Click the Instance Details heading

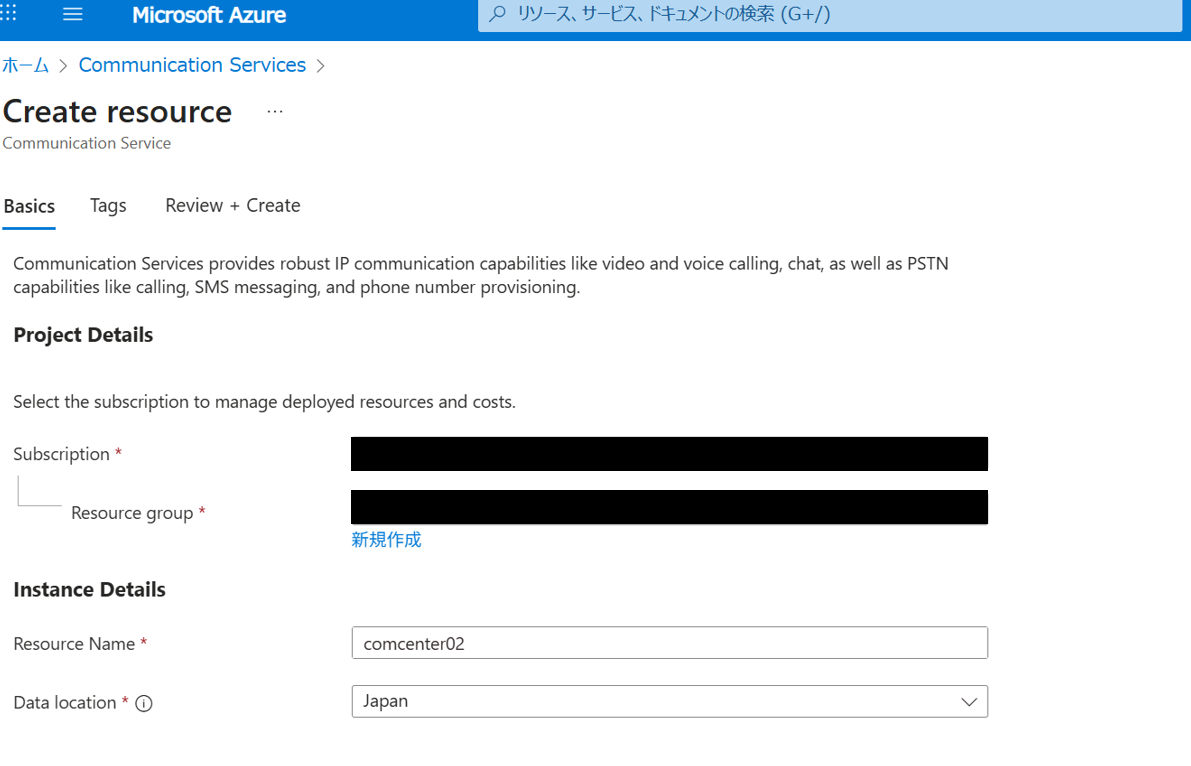tap(90, 590)
